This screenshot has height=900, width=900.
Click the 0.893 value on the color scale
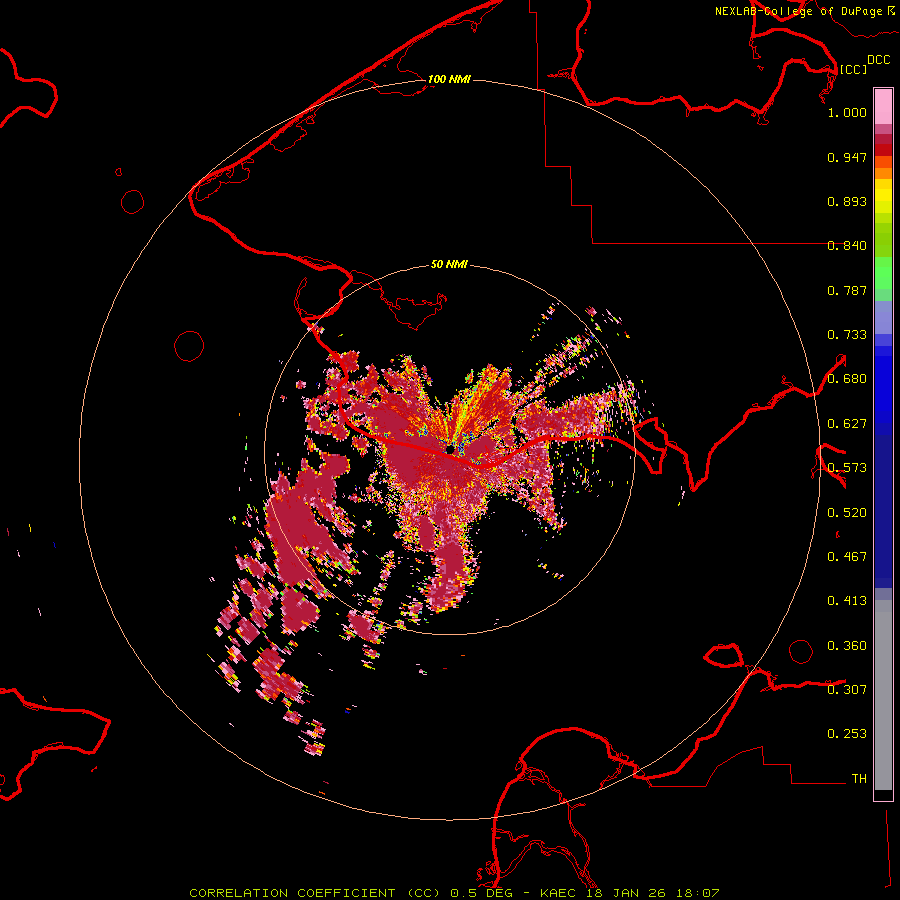(x=847, y=201)
